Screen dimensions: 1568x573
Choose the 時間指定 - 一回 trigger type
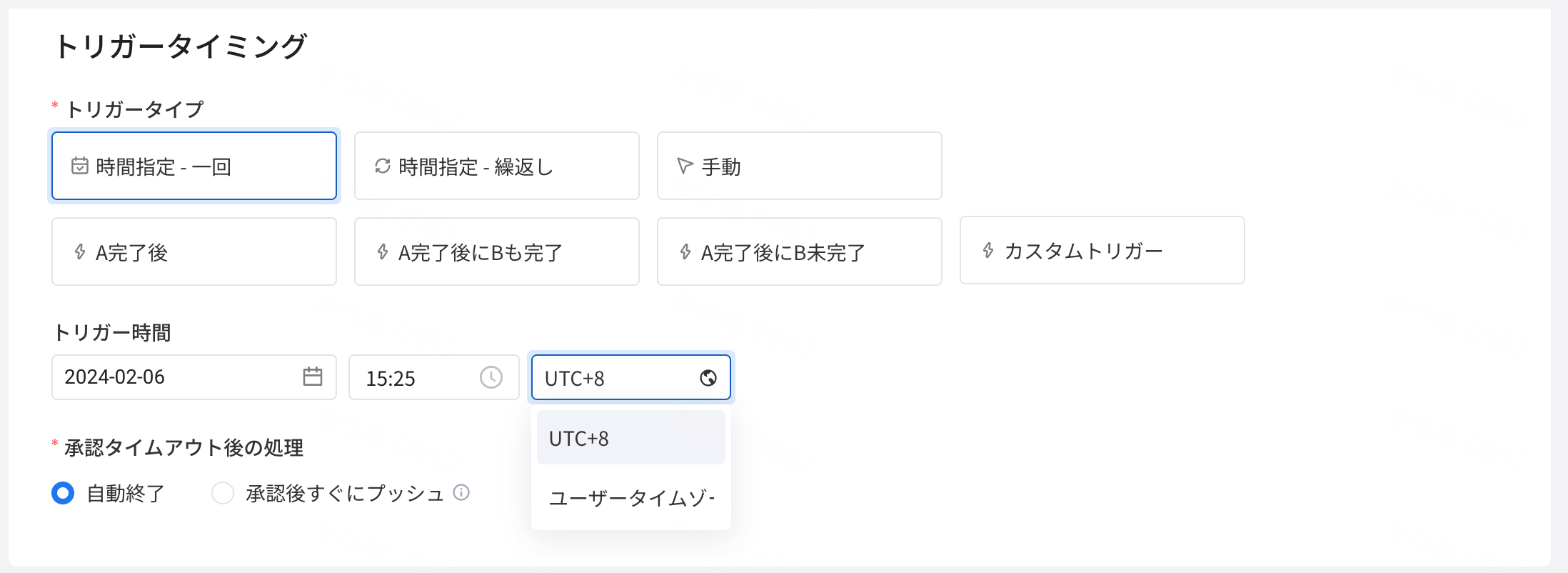[194, 166]
